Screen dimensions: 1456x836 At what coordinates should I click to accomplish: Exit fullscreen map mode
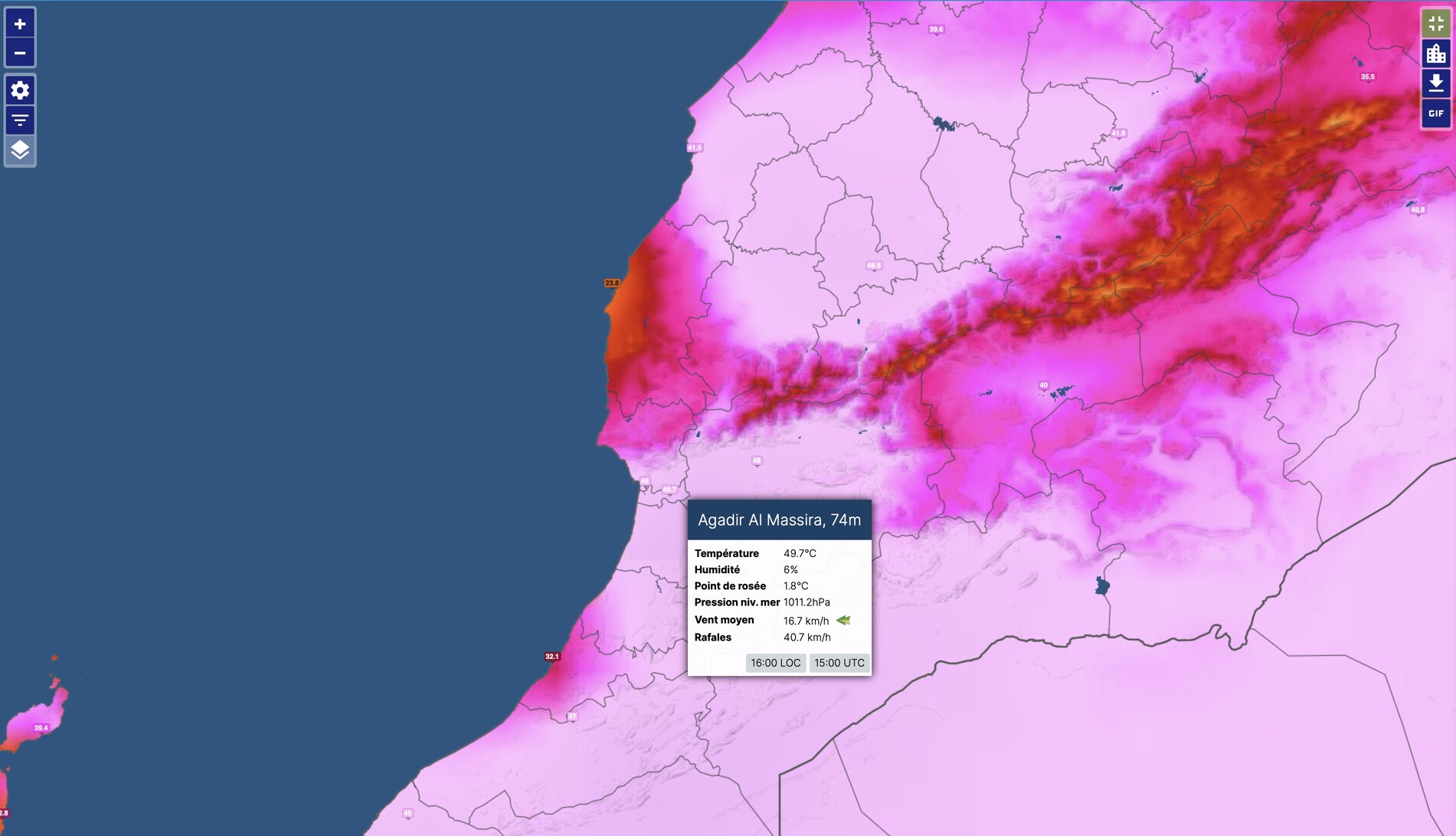coord(1435,24)
